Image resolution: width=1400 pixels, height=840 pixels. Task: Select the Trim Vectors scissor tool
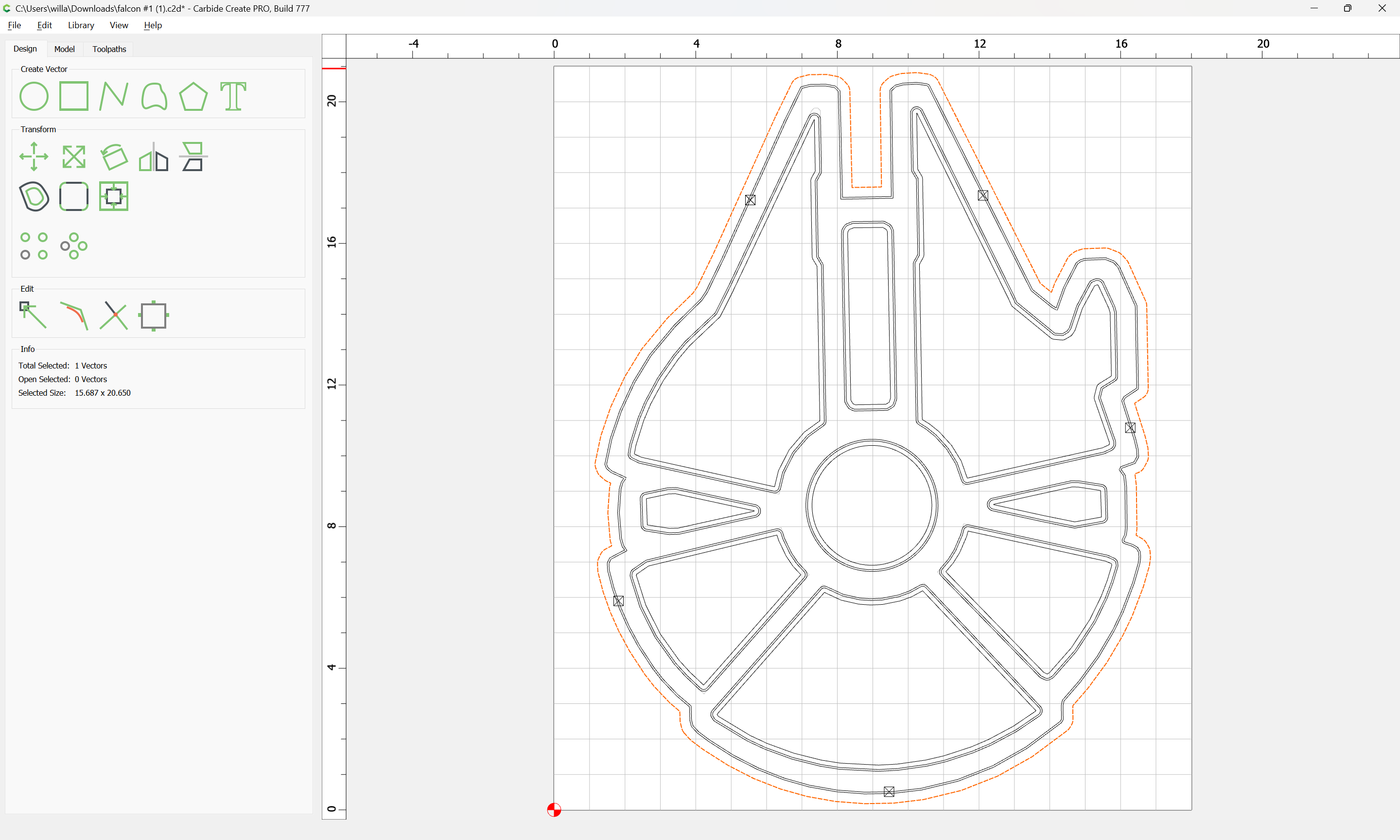tap(114, 315)
